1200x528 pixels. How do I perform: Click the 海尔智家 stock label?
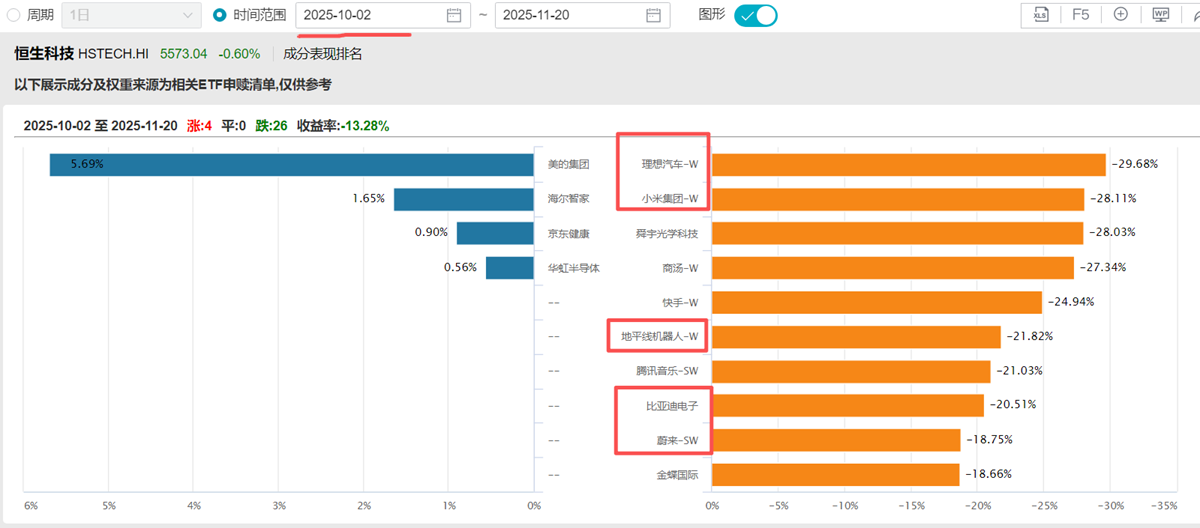[569, 199]
